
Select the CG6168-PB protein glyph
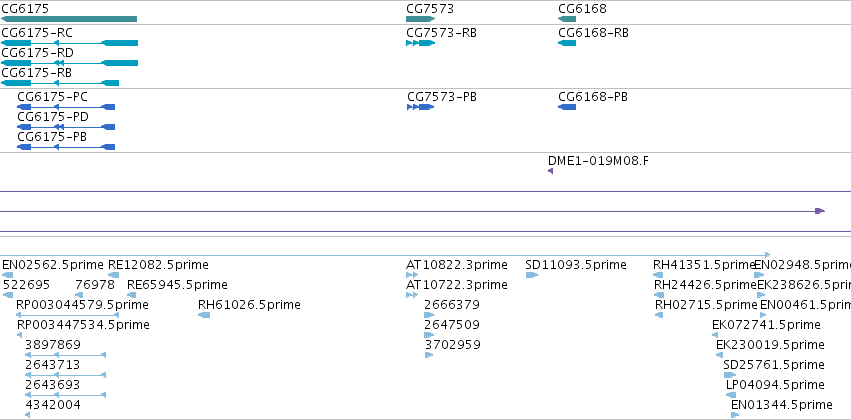click(567, 107)
